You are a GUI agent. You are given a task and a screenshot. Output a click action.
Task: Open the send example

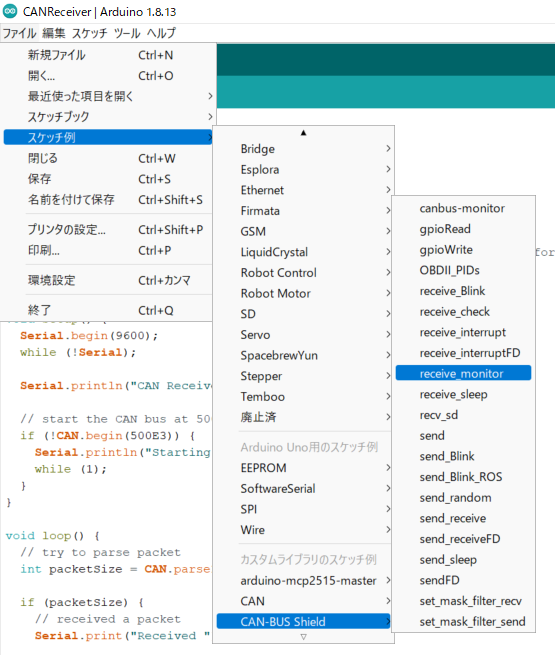[x=464, y=436]
